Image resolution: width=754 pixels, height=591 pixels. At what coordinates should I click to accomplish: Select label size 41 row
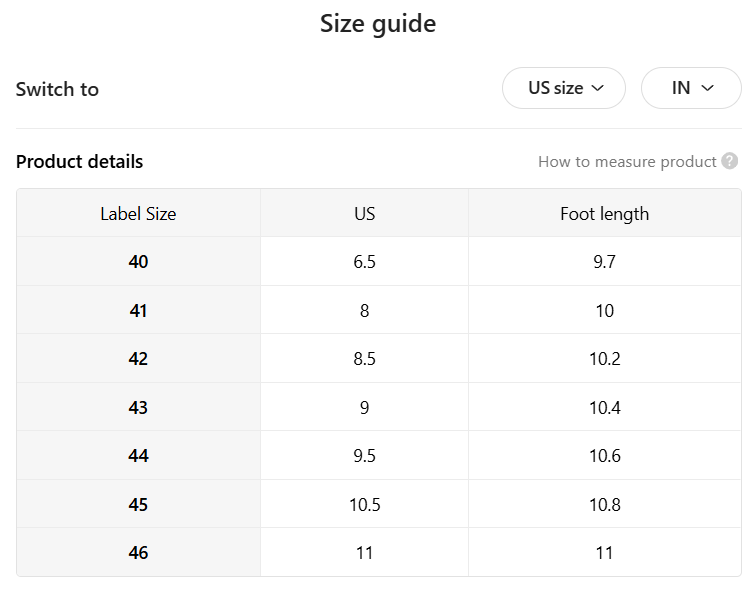(x=138, y=310)
